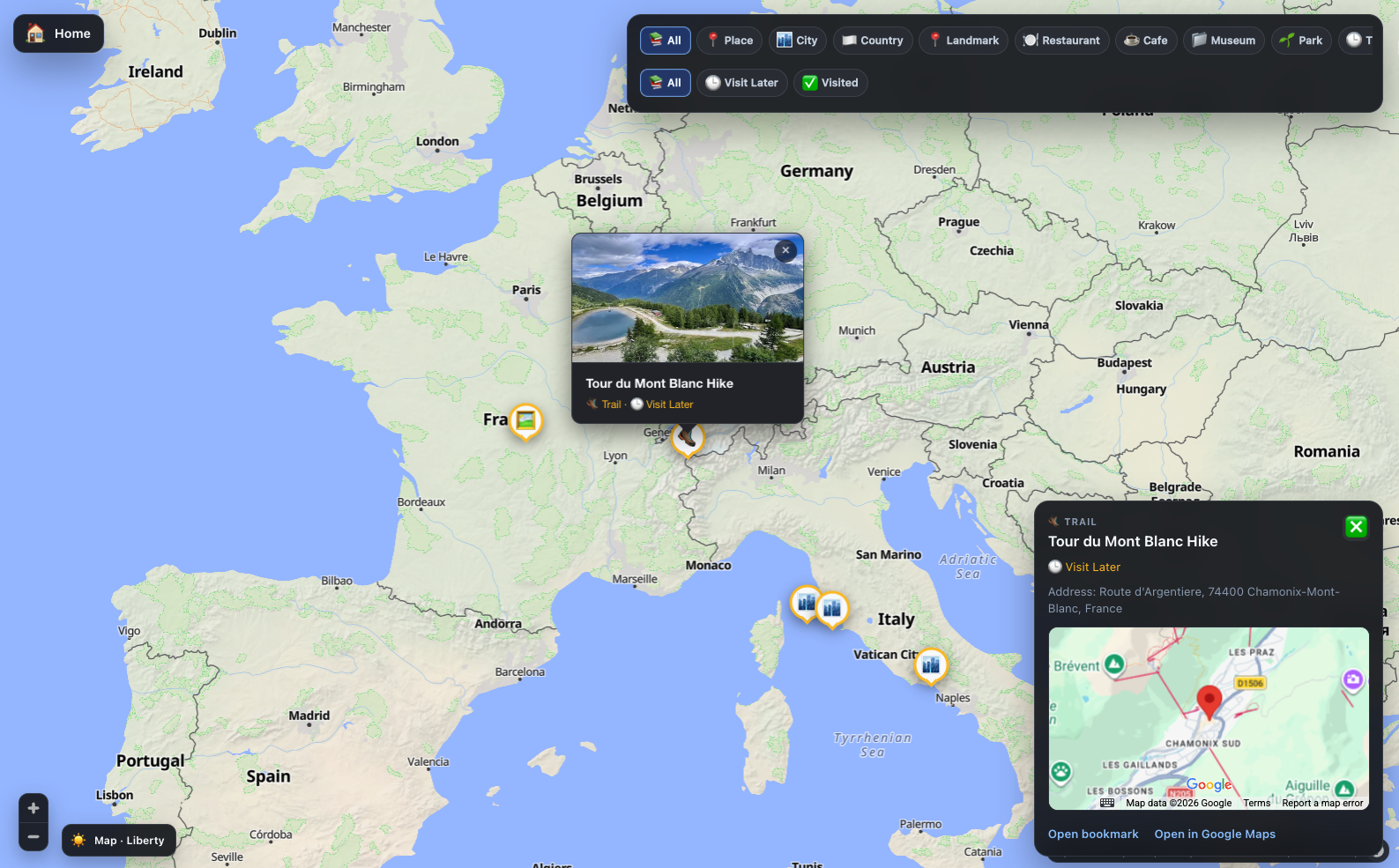
Task: Click the London label on the map
Action: [x=437, y=141]
